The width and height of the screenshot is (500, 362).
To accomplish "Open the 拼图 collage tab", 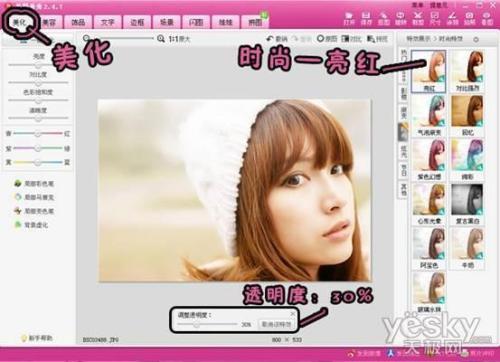I will [255, 22].
